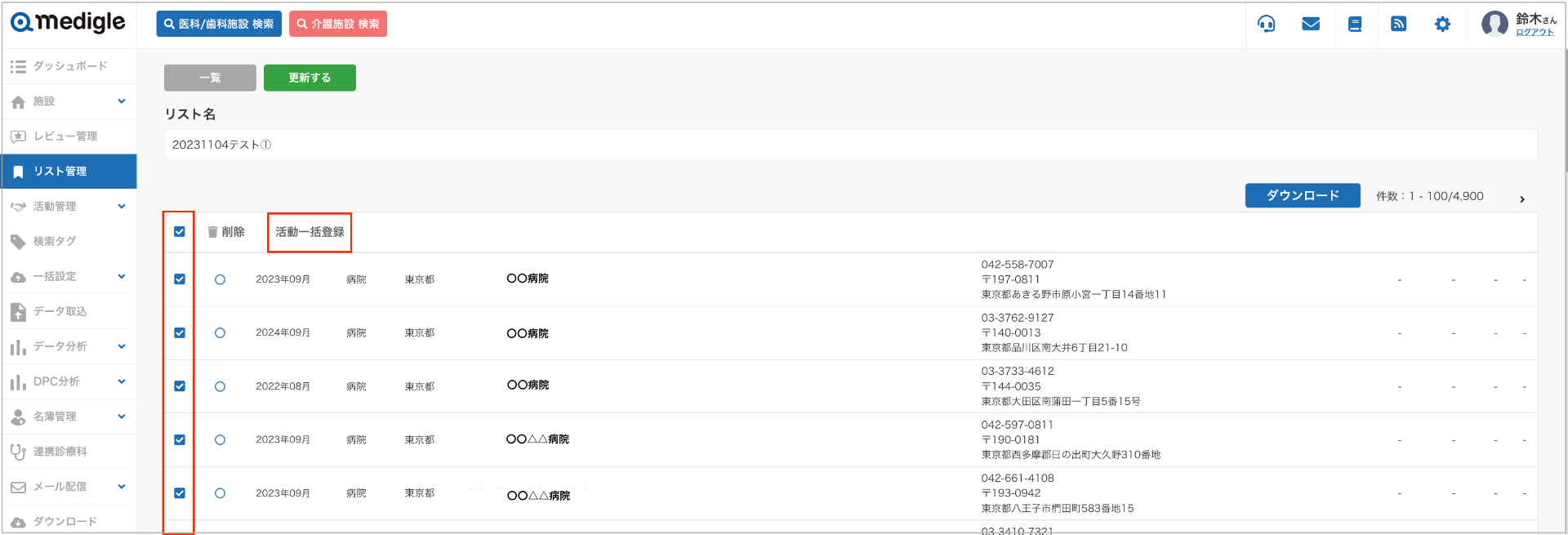Image resolution: width=1568 pixels, height=535 pixels.
Task: Click the 名簿管理 person icon
Action: point(18,417)
